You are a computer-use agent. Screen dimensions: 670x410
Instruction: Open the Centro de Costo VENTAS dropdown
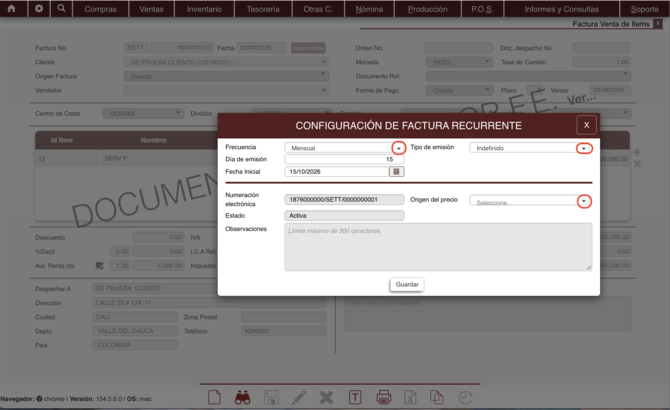coord(143,113)
